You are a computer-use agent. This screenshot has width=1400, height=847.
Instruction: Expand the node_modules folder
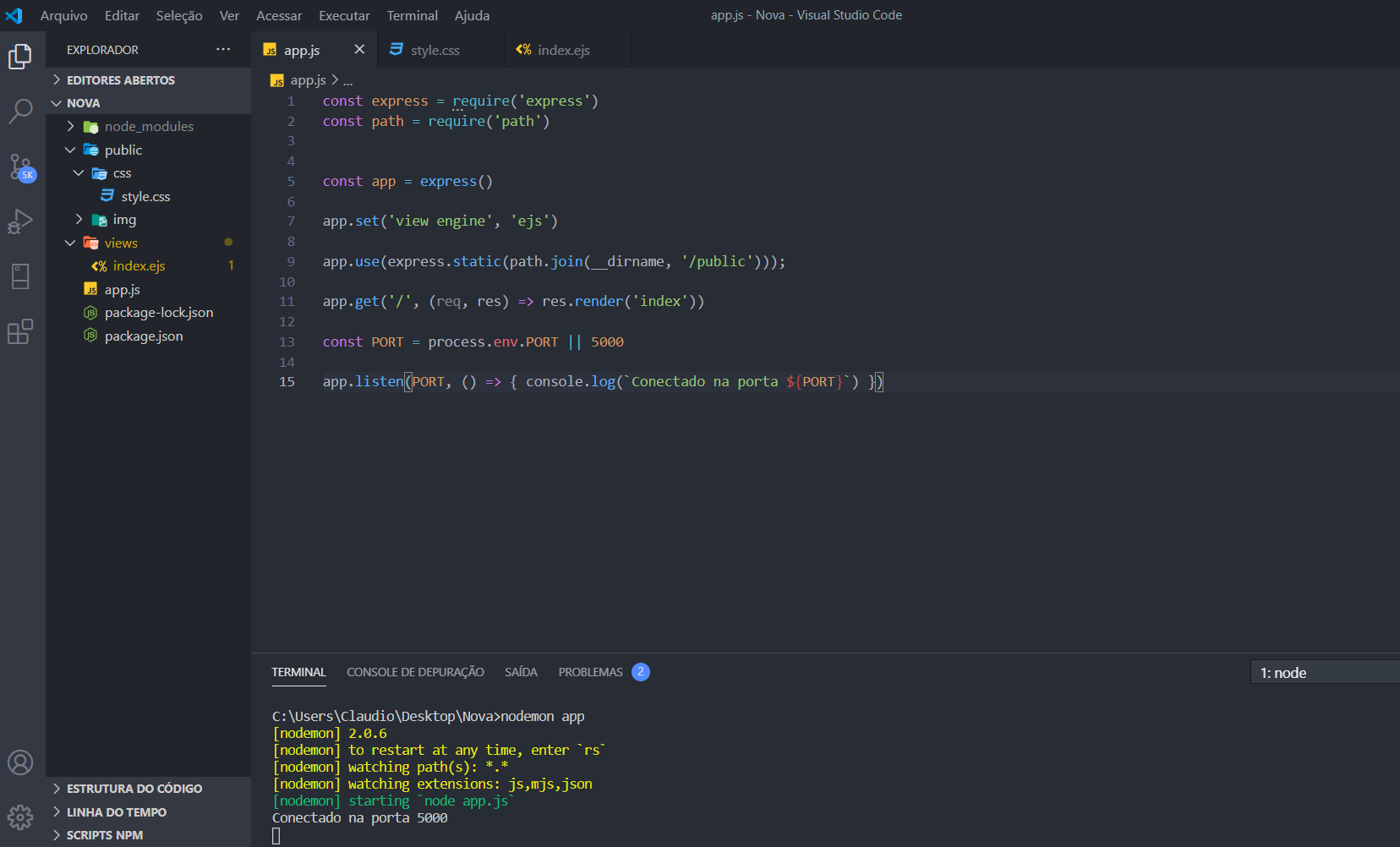pyautogui.click(x=149, y=127)
